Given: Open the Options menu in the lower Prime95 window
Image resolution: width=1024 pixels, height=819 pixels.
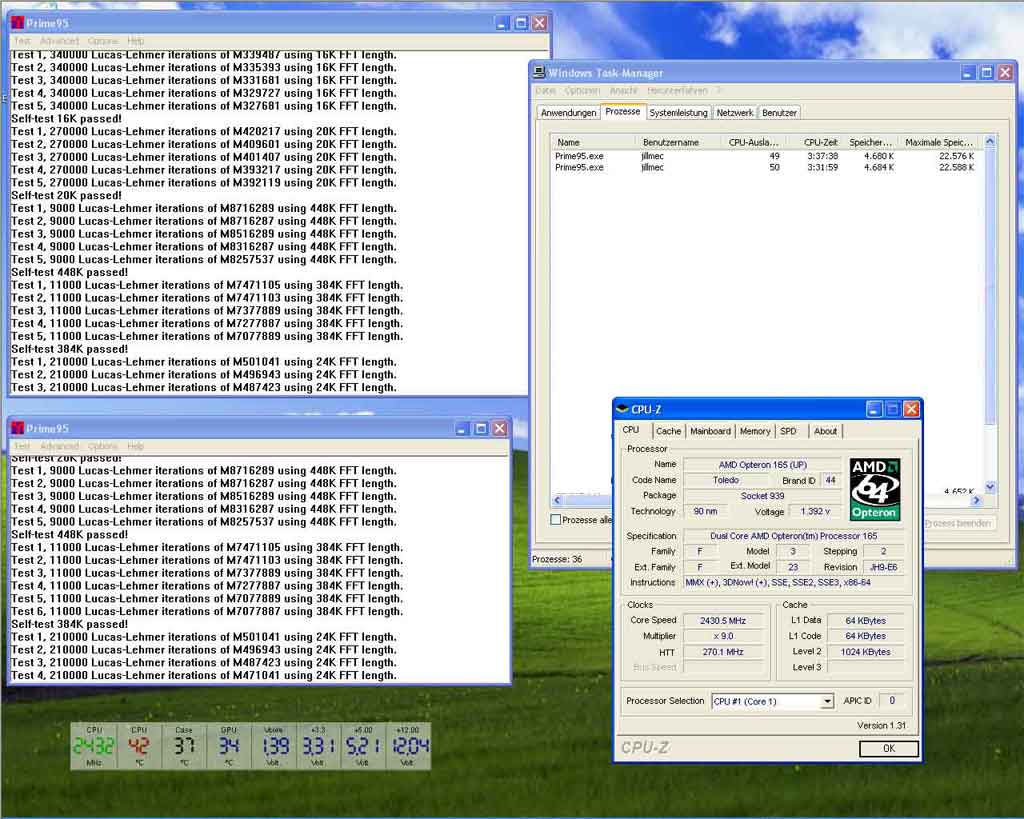Looking at the screenshot, I should [x=103, y=446].
